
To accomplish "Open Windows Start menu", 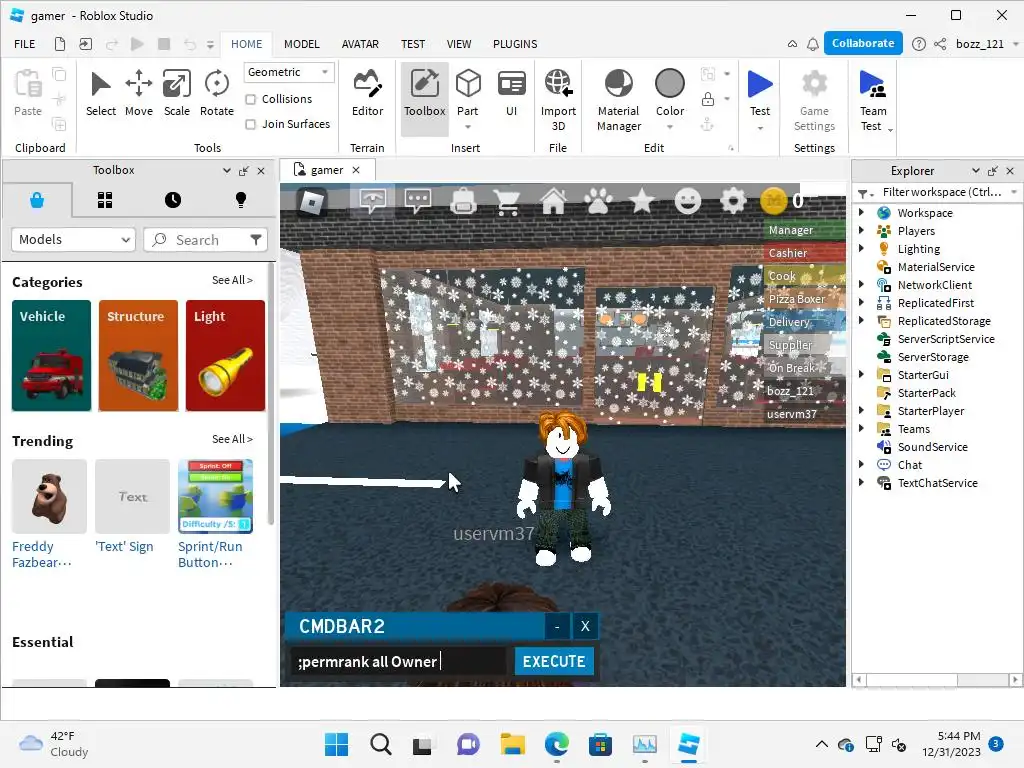I will click(337, 744).
